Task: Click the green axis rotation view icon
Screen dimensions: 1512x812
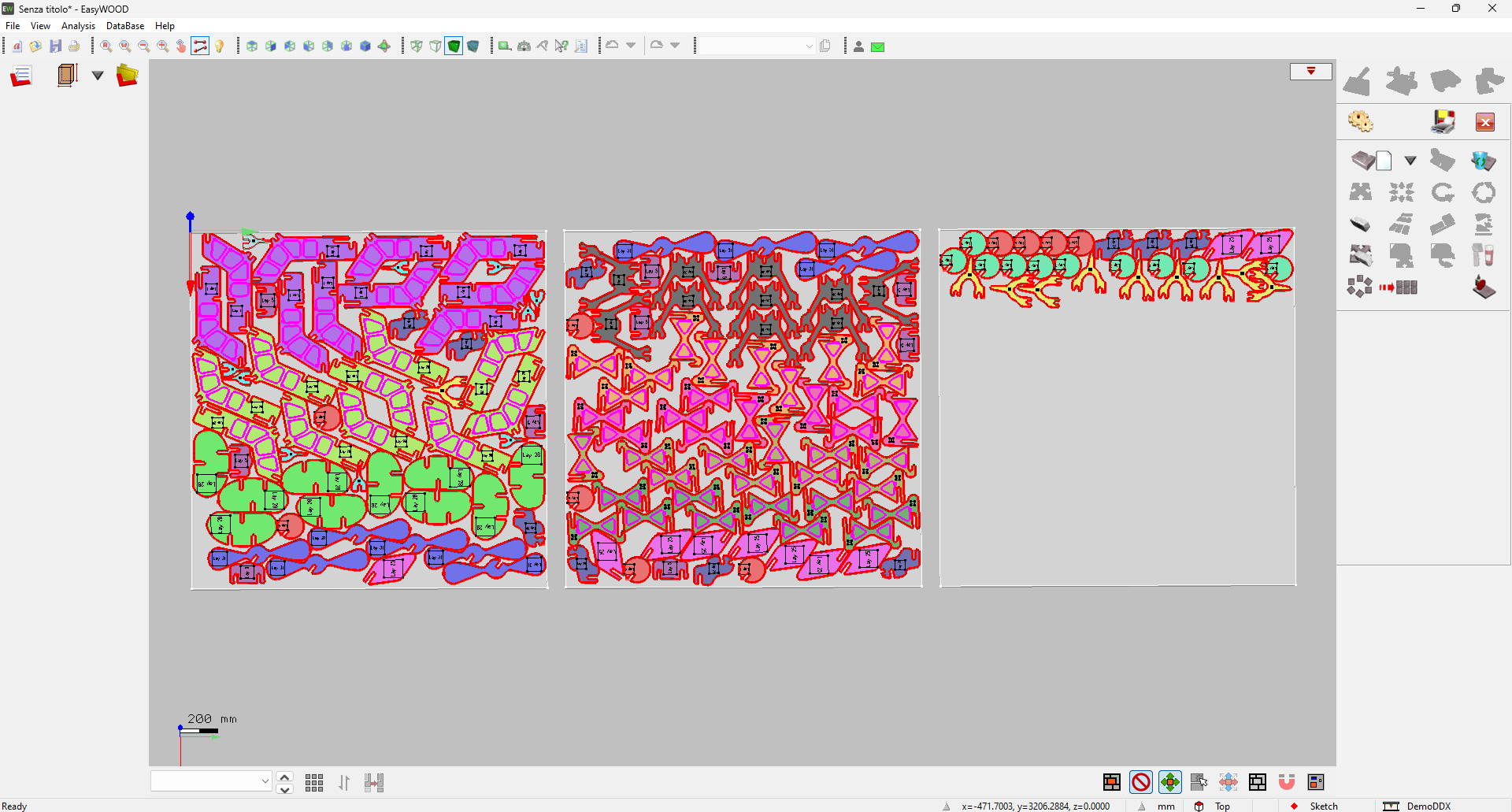Action: coord(384,46)
